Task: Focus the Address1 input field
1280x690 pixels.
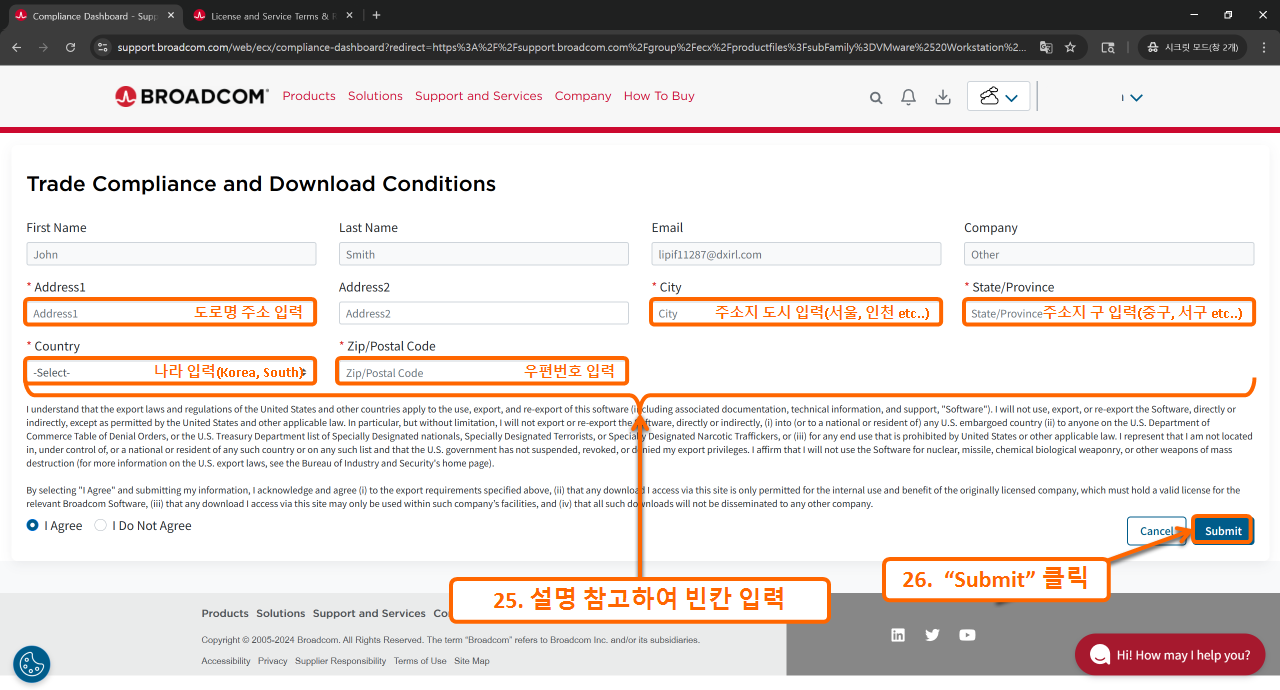Action: click(x=171, y=313)
